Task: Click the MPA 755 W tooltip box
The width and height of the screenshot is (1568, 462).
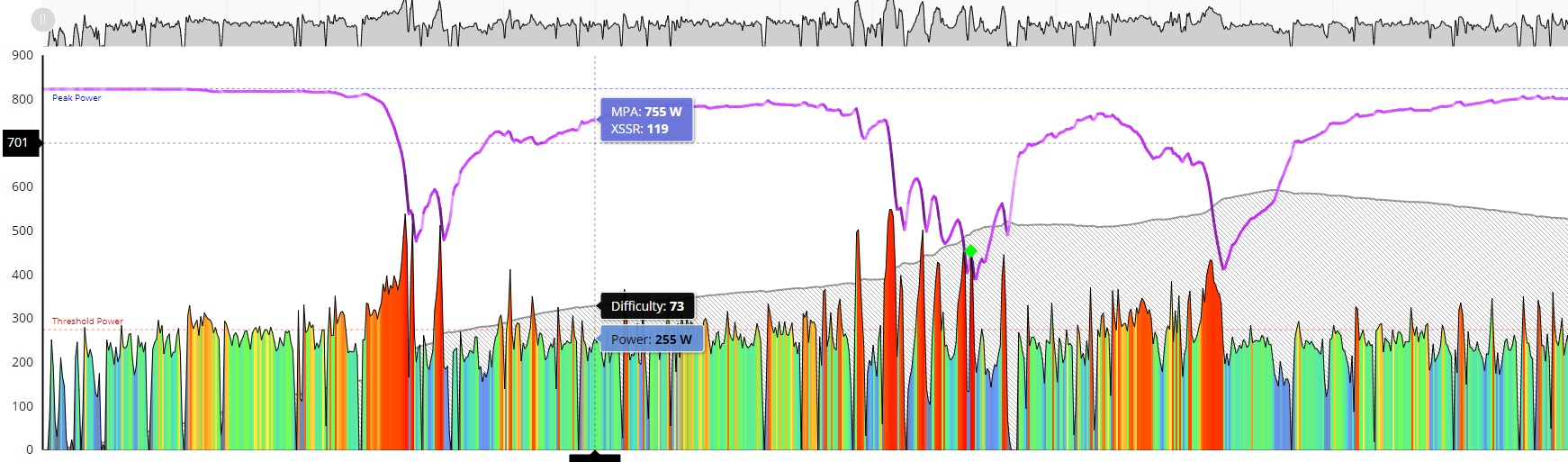Action: pos(646,120)
